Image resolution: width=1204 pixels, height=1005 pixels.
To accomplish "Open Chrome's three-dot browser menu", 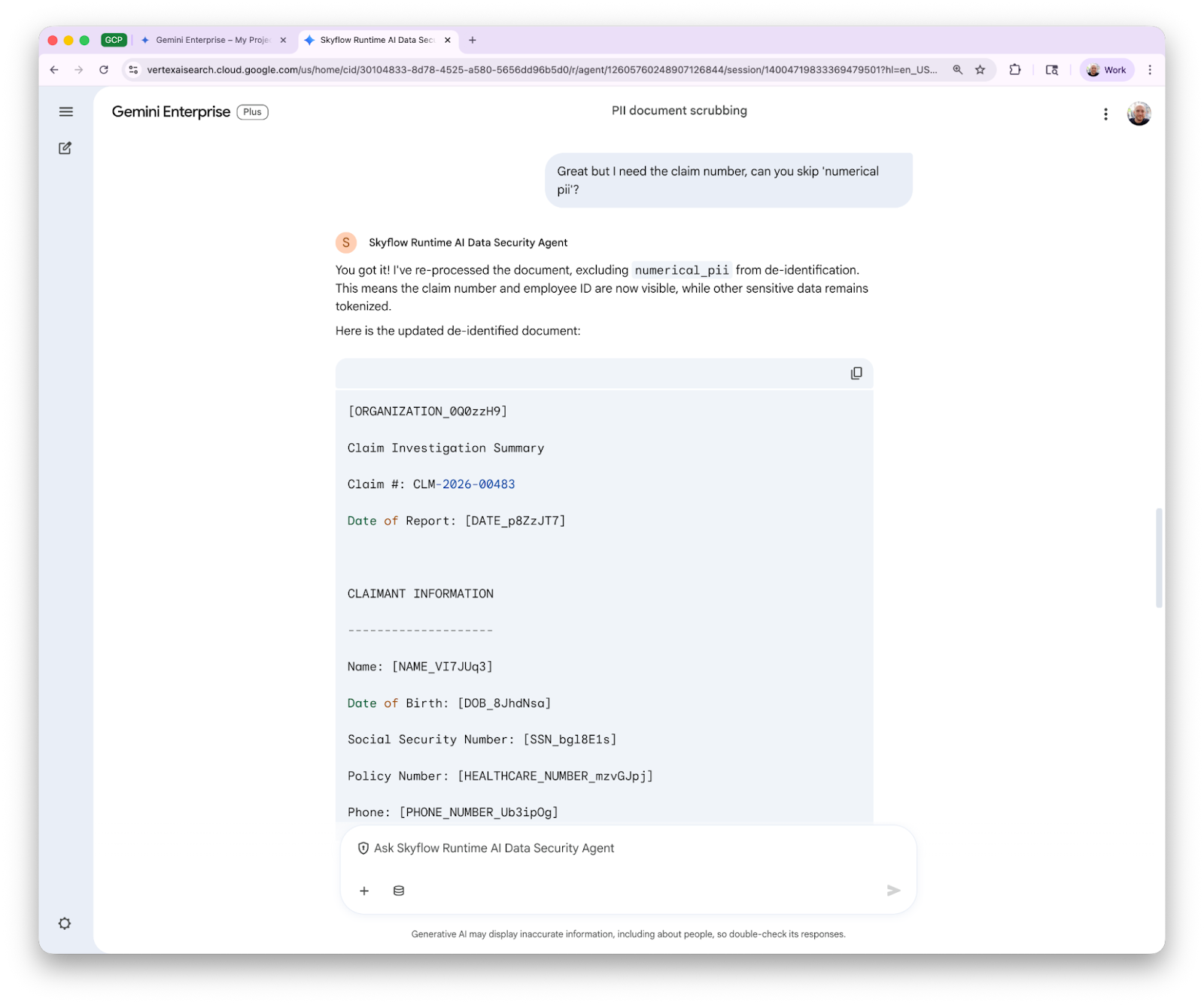I will (1149, 70).
